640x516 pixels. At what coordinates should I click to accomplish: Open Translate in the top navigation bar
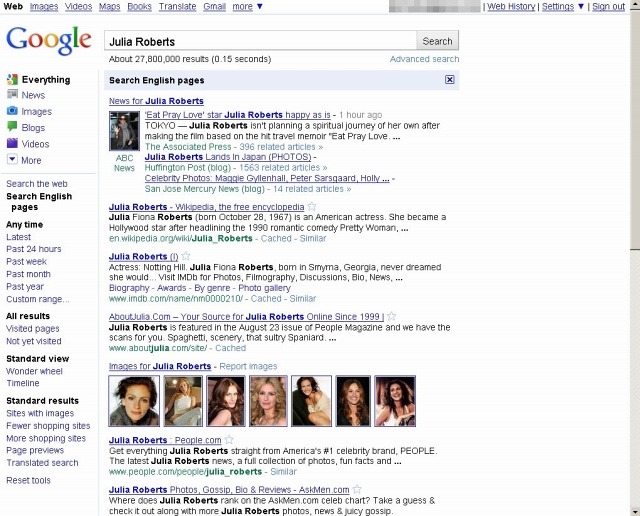178,7
